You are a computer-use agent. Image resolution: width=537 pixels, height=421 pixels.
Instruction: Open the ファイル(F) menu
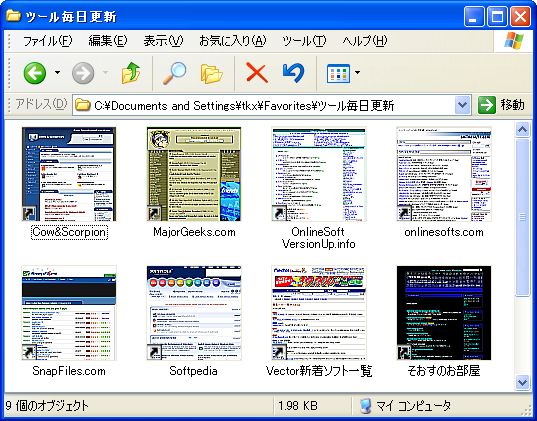pos(47,41)
